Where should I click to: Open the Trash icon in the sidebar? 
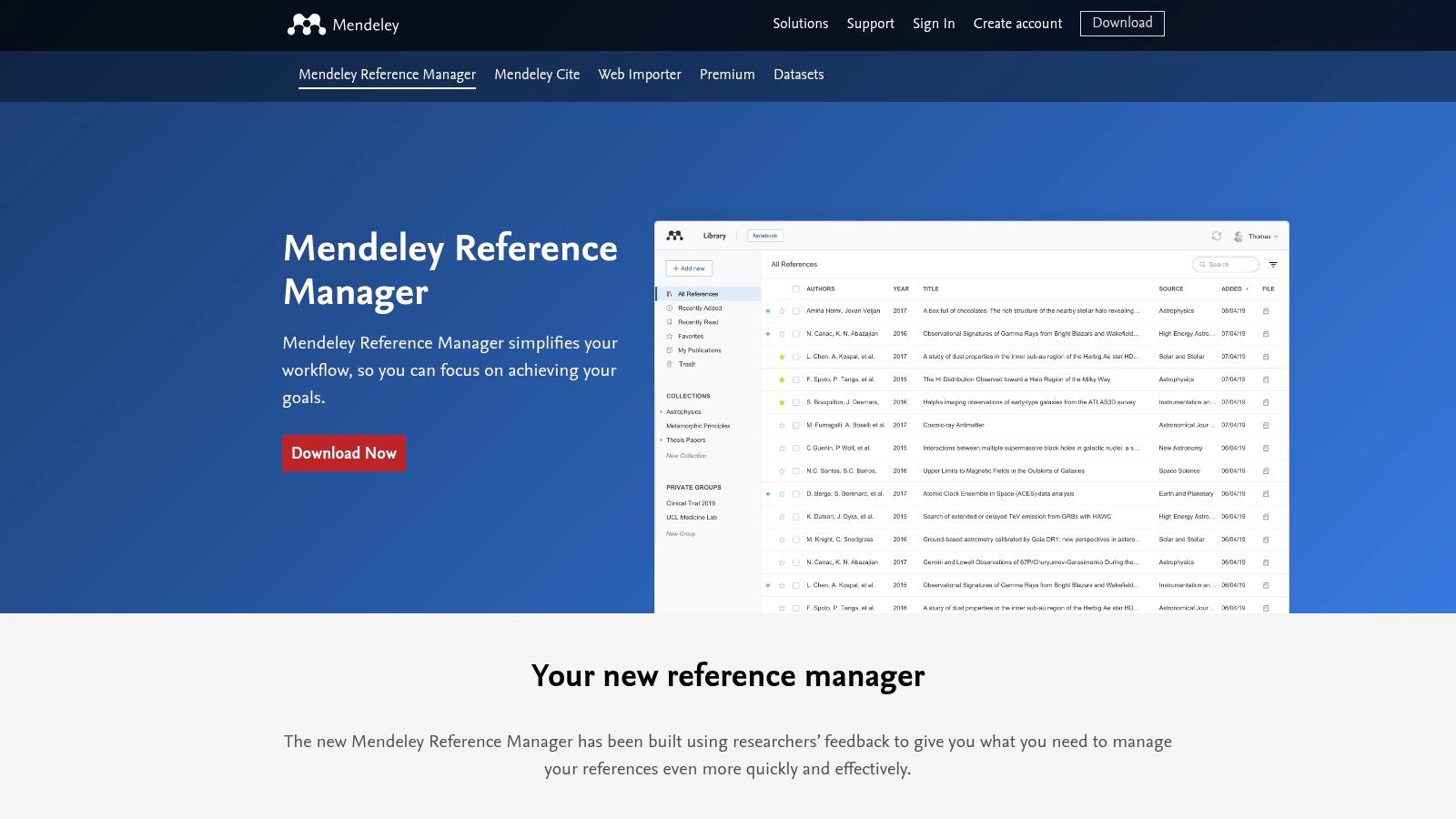click(x=669, y=364)
